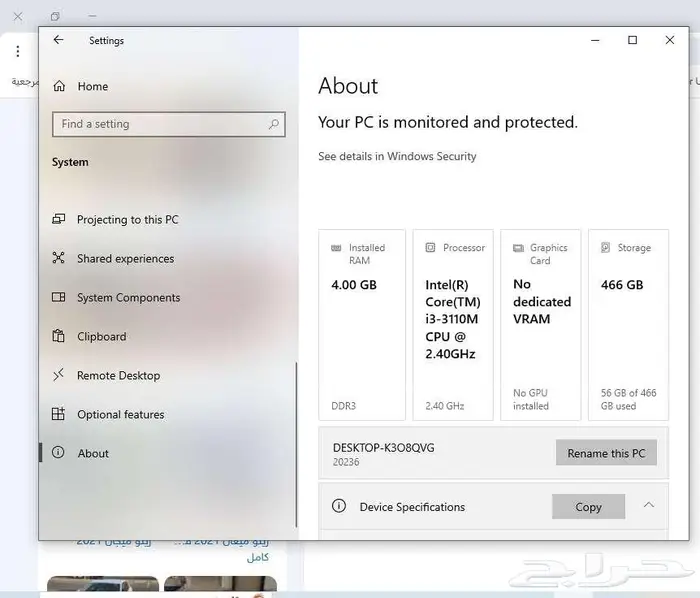Select the Installed RAM card

point(362,325)
